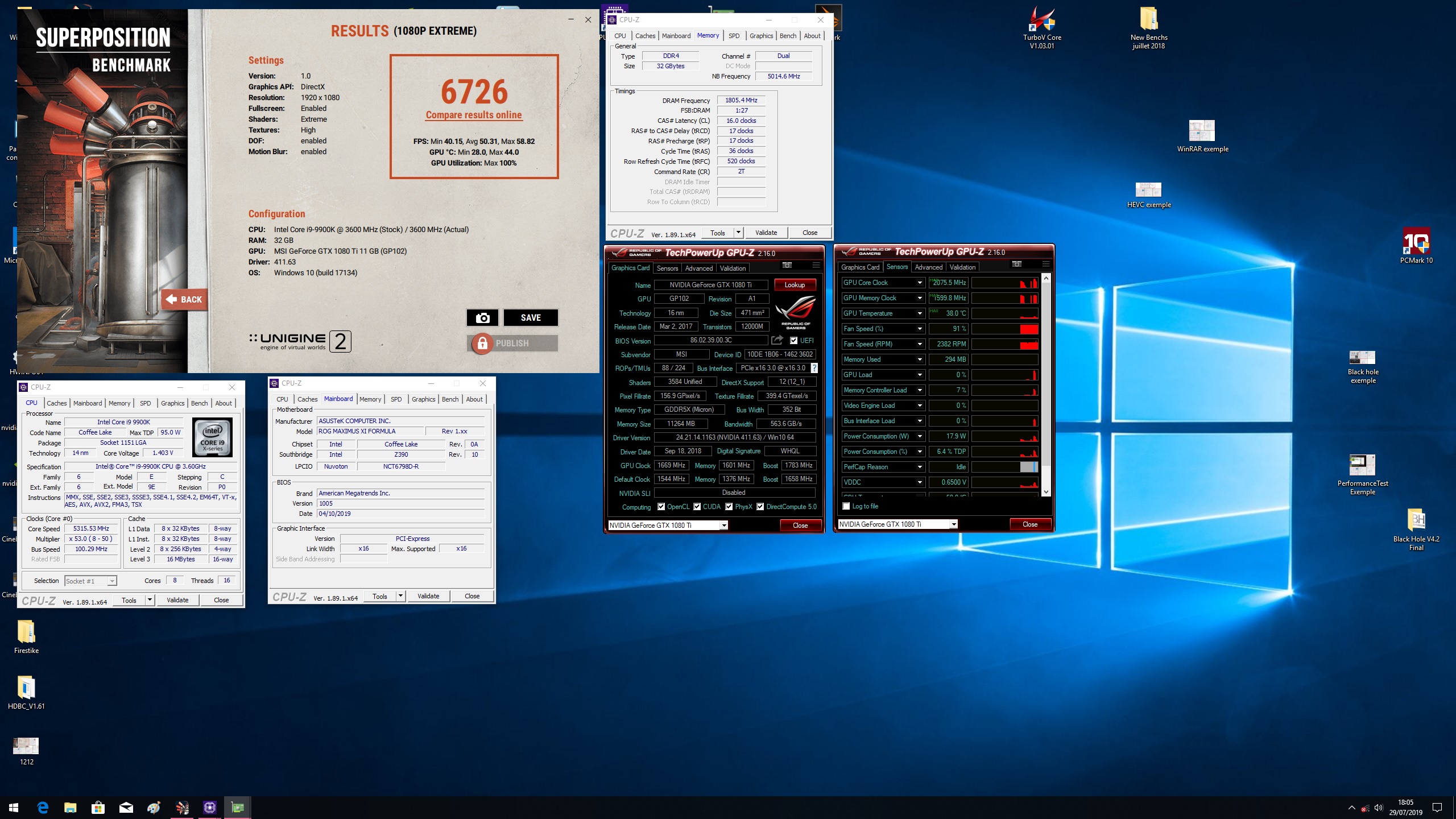Viewport: 1456px width, 819px height.
Task: Click Compare results online link
Action: coord(474,115)
